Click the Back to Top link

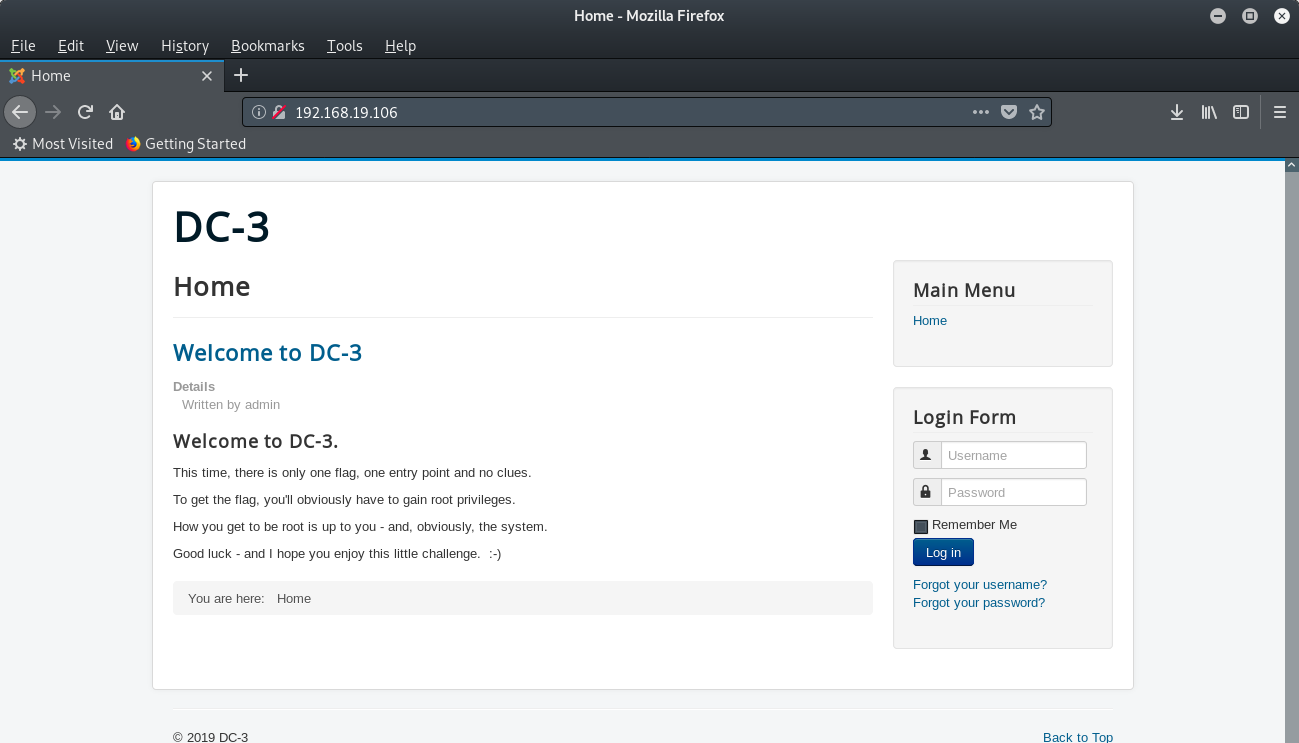1078,737
